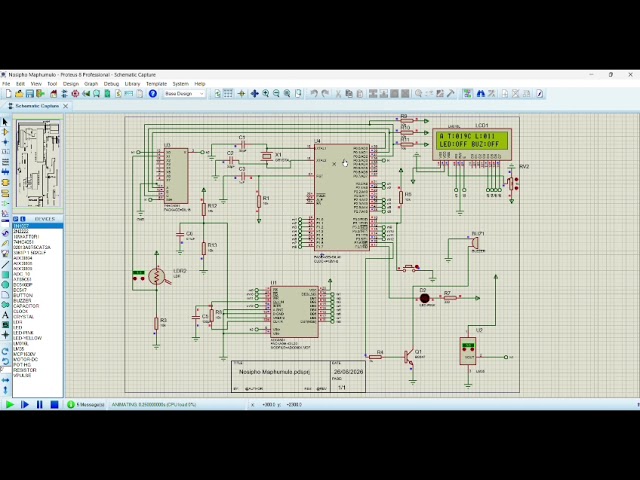The image size is (640, 480).
Task: Click the Zoom Out magnifier icon
Action: (x=276, y=94)
